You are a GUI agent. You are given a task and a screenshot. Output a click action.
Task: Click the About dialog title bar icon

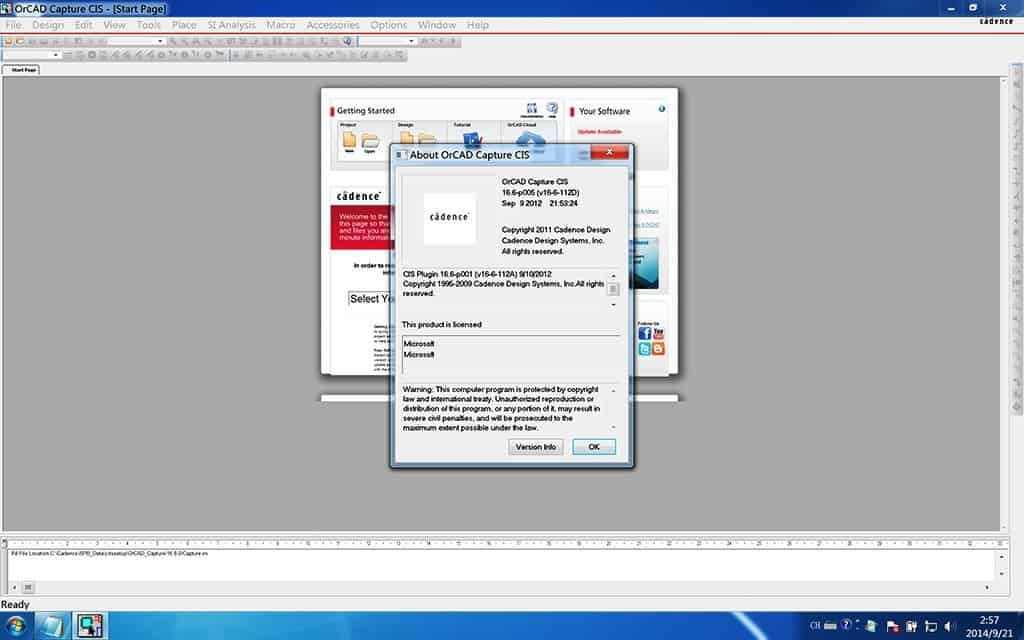pos(400,155)
